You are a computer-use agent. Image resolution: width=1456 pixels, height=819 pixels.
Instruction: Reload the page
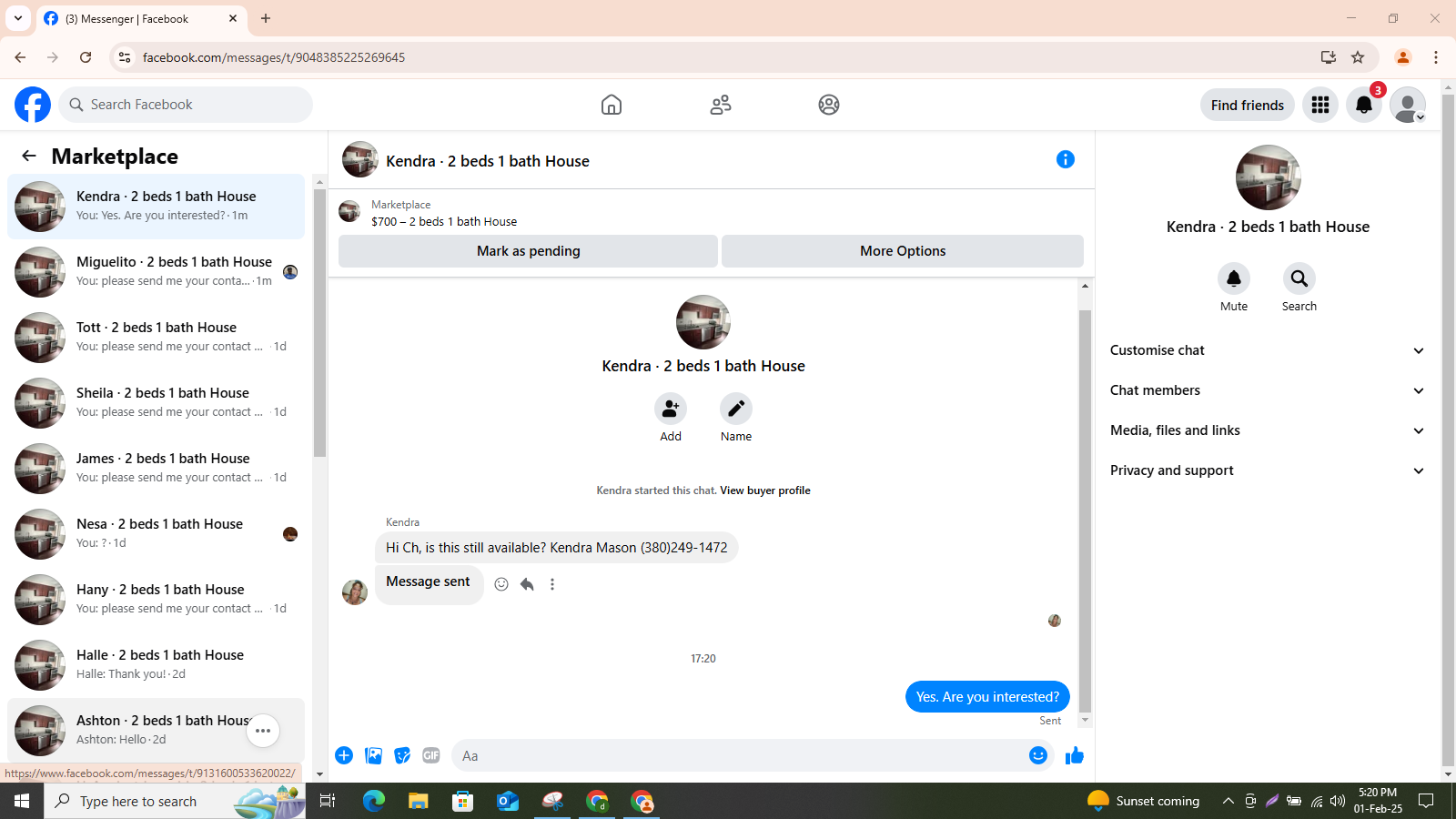pyautogui.click(x=86, y=57)
